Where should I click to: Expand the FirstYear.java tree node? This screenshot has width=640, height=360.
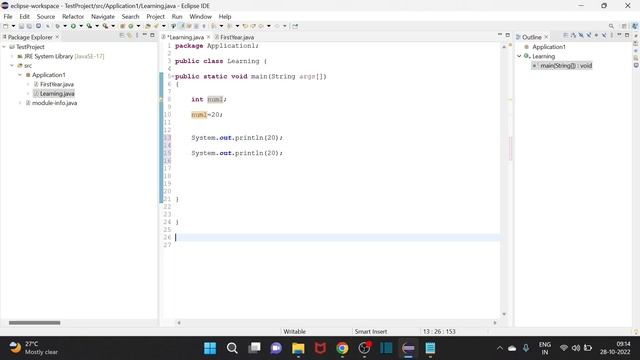(x=28, y=84)
